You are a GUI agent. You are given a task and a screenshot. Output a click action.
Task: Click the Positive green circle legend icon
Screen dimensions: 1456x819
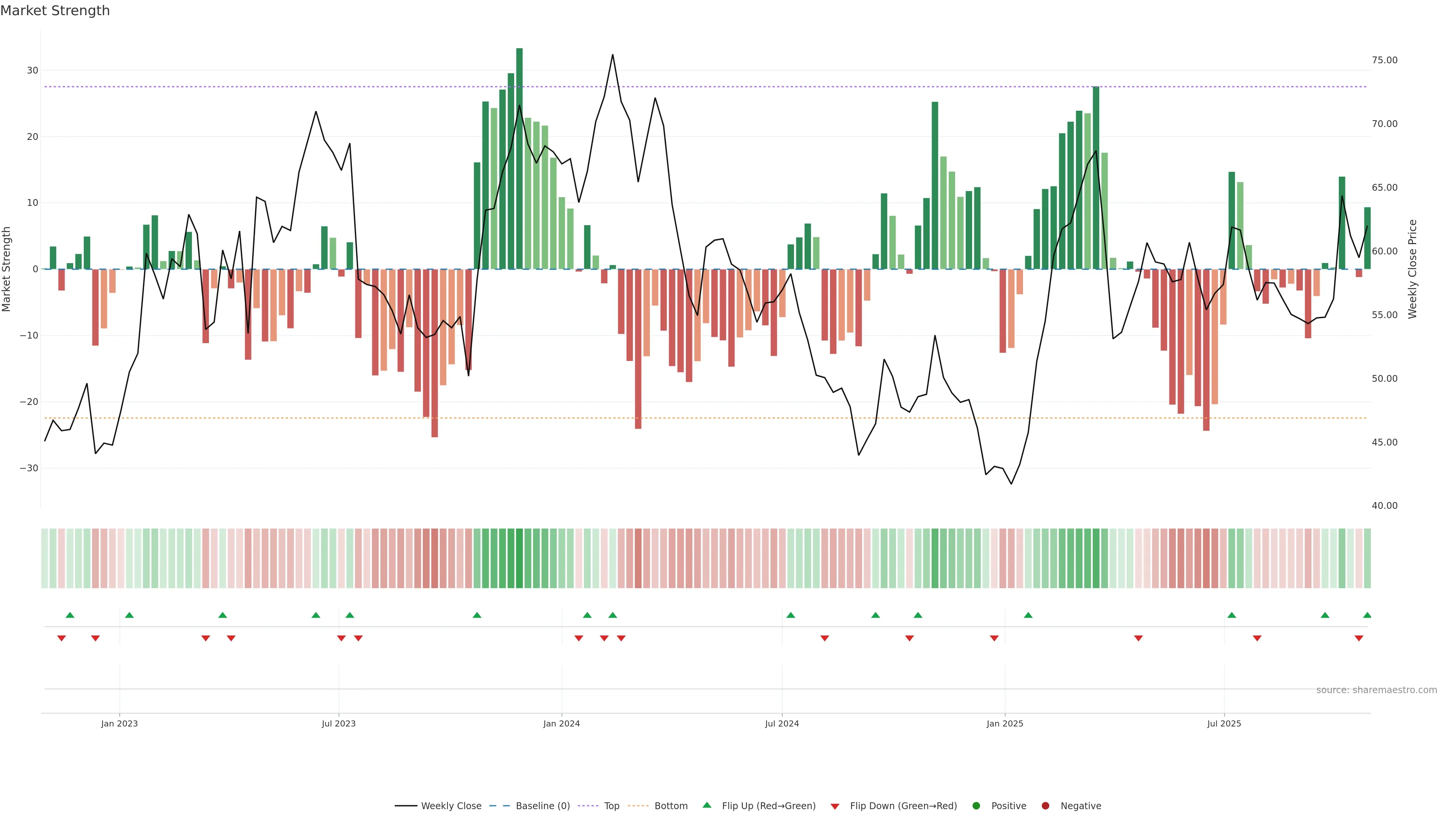coord(976,805)
